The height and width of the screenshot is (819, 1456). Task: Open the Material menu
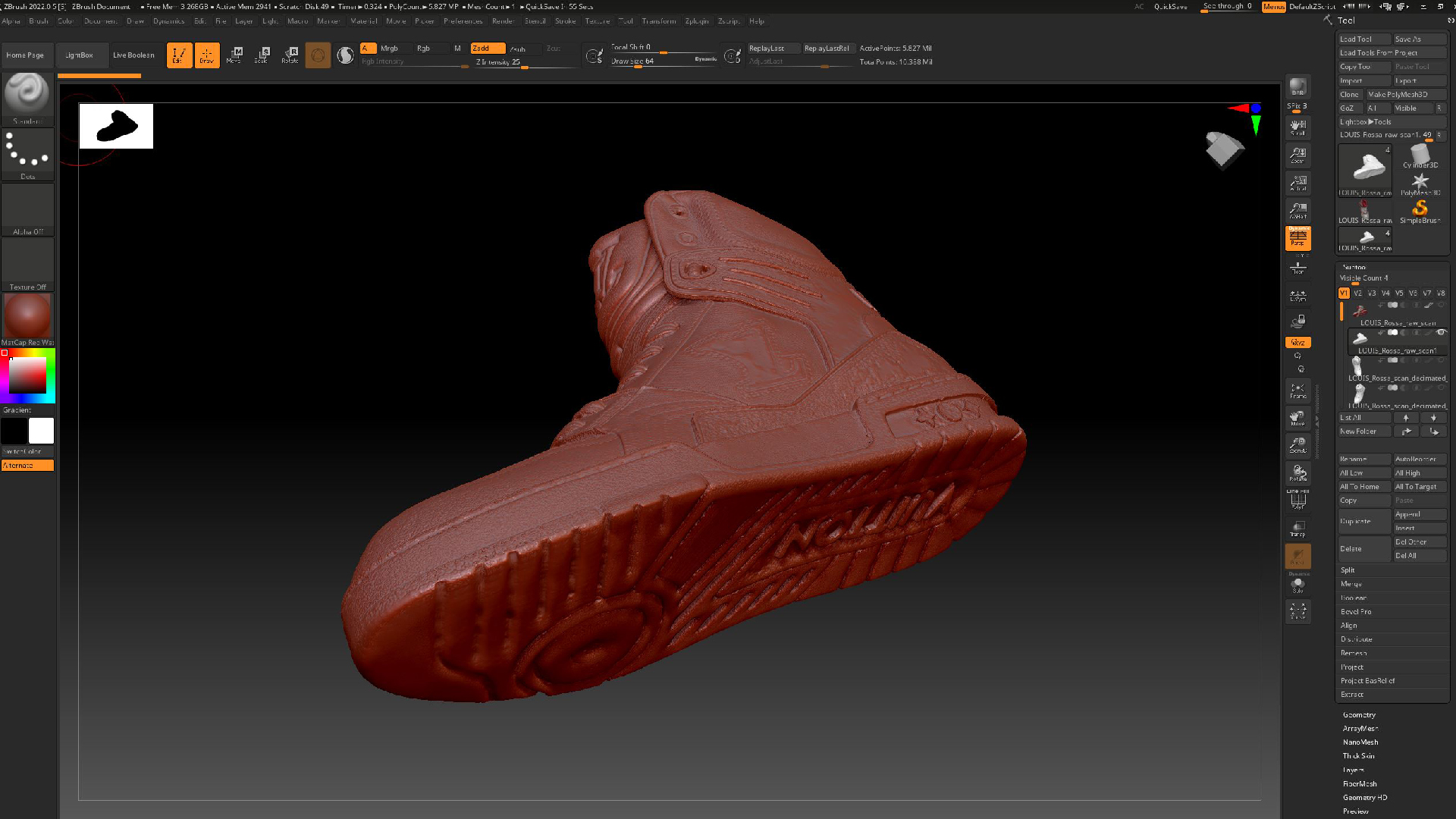[x=364, y=21]
